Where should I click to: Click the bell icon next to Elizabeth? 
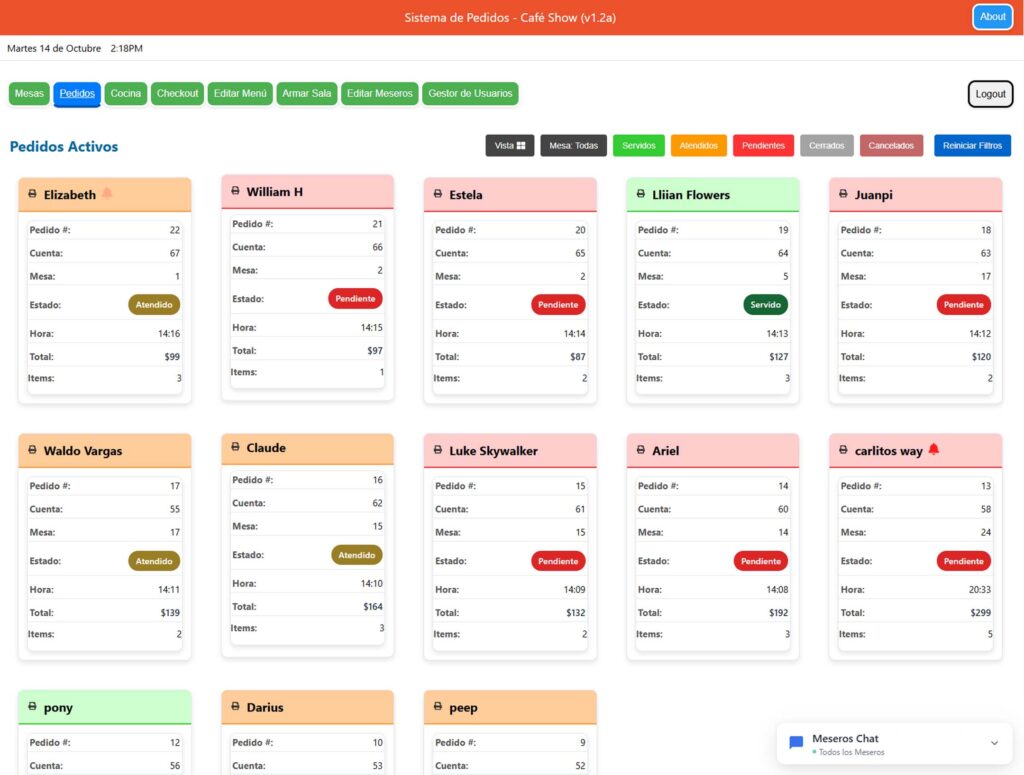click(107, 193)
